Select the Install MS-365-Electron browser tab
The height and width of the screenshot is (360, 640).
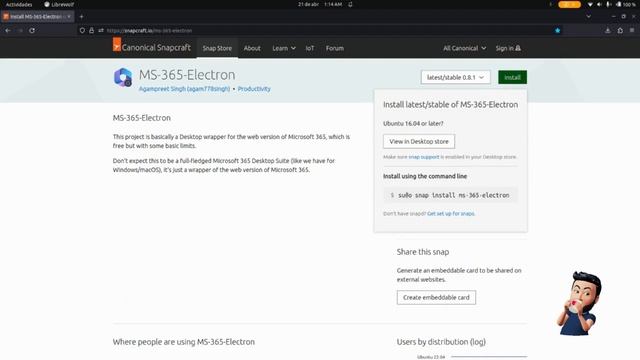[37, 17]
